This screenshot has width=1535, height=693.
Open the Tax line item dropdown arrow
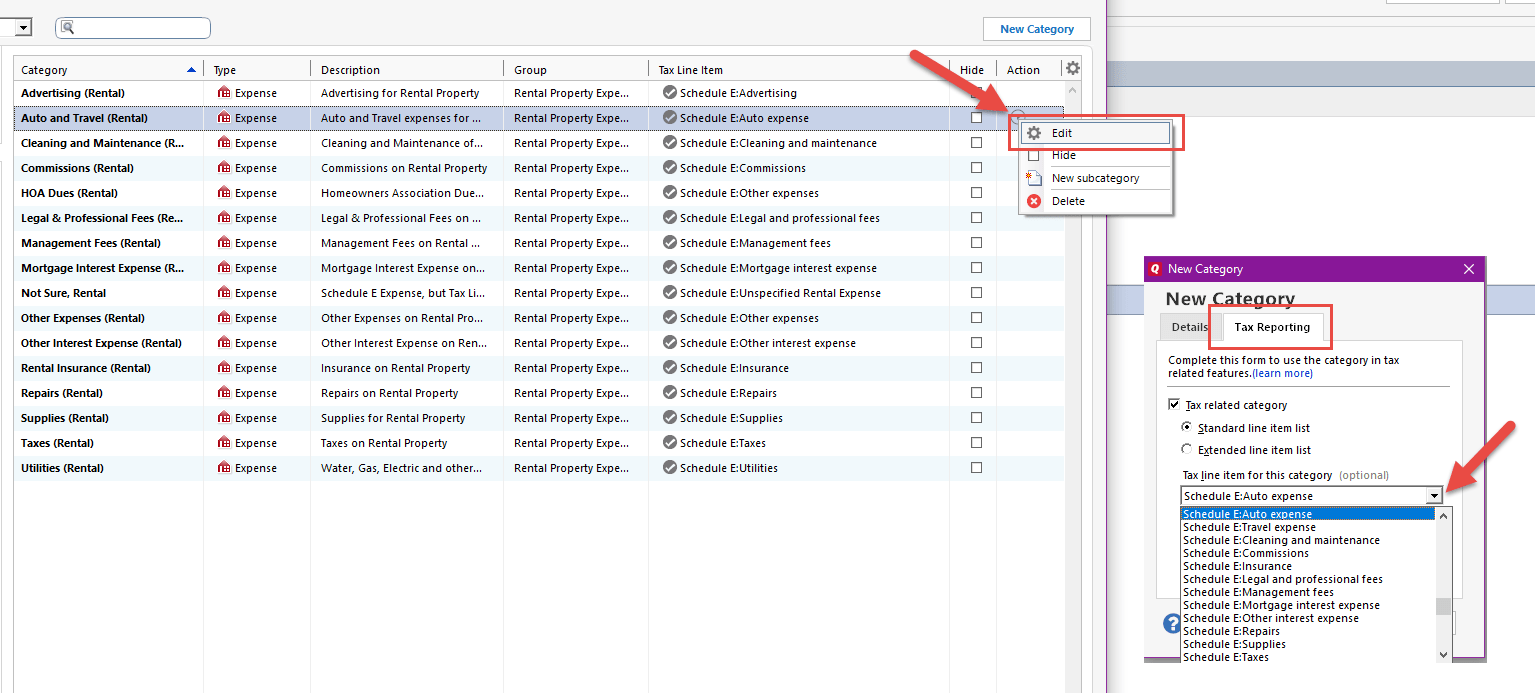pos(1434,496)
